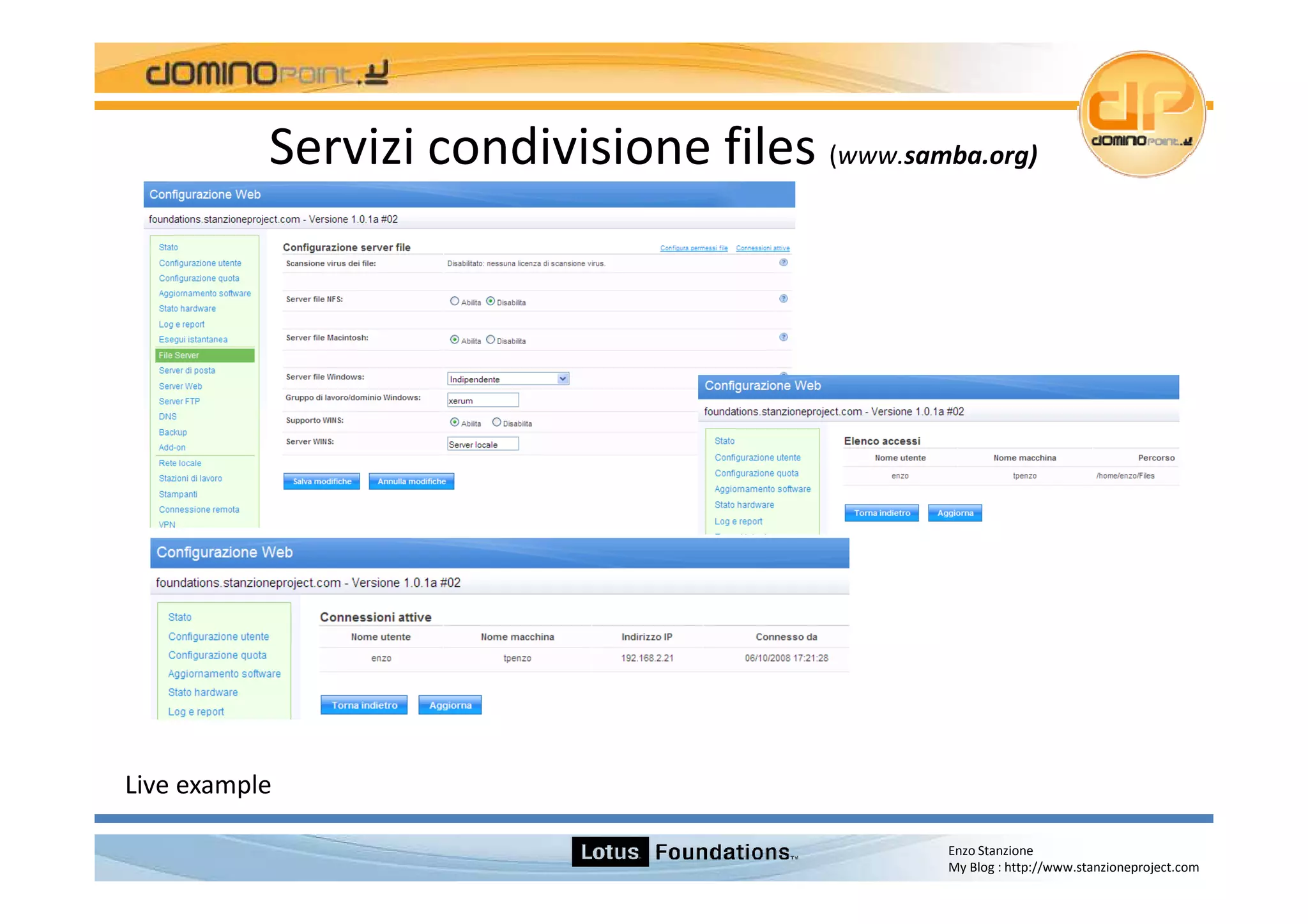Click the Gruppo di lavoro/dominio Windows field
Screen dimensions: 1308x924
coord(483,400)
